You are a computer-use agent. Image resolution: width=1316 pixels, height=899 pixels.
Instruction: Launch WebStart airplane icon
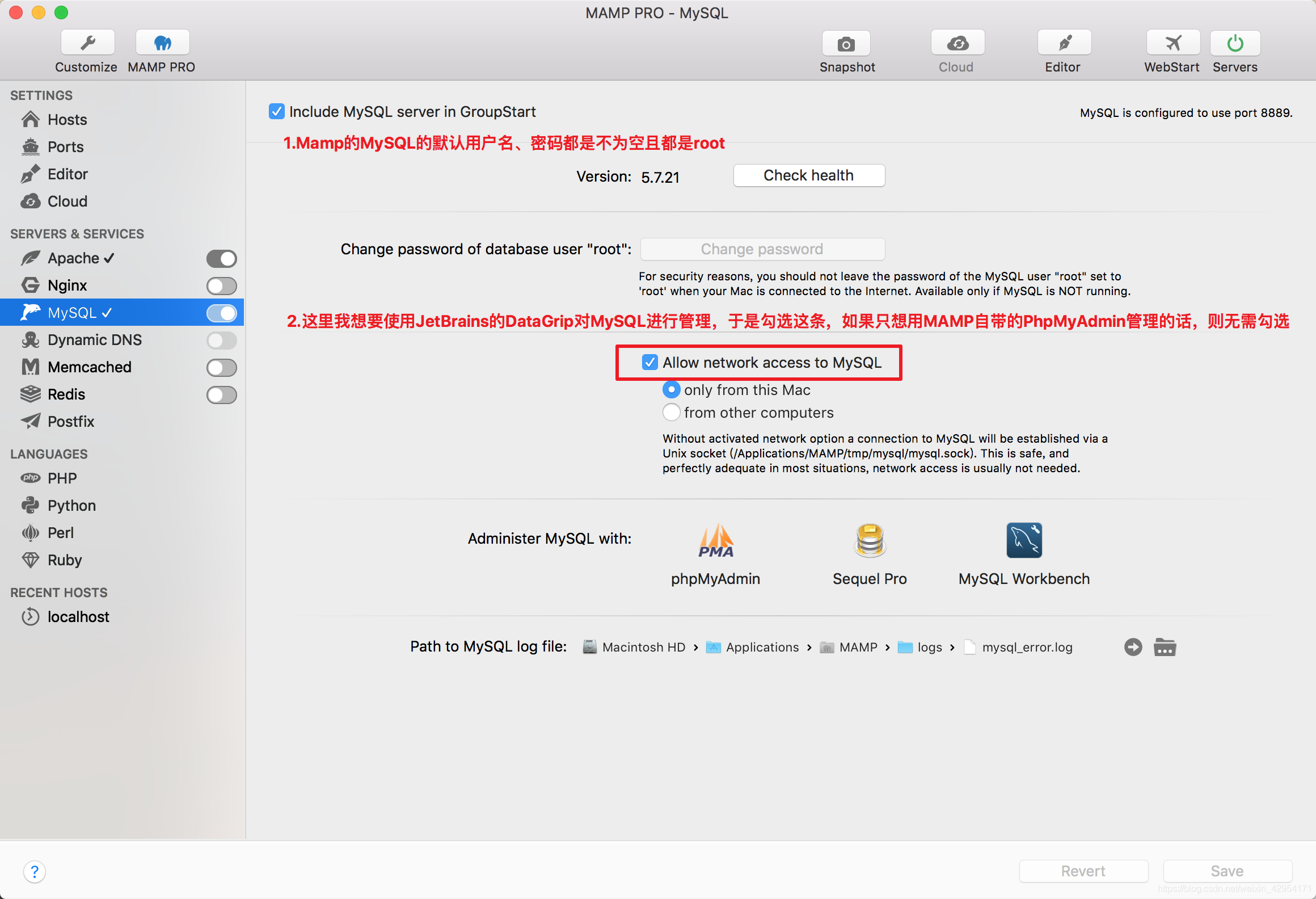(1173, 43)
